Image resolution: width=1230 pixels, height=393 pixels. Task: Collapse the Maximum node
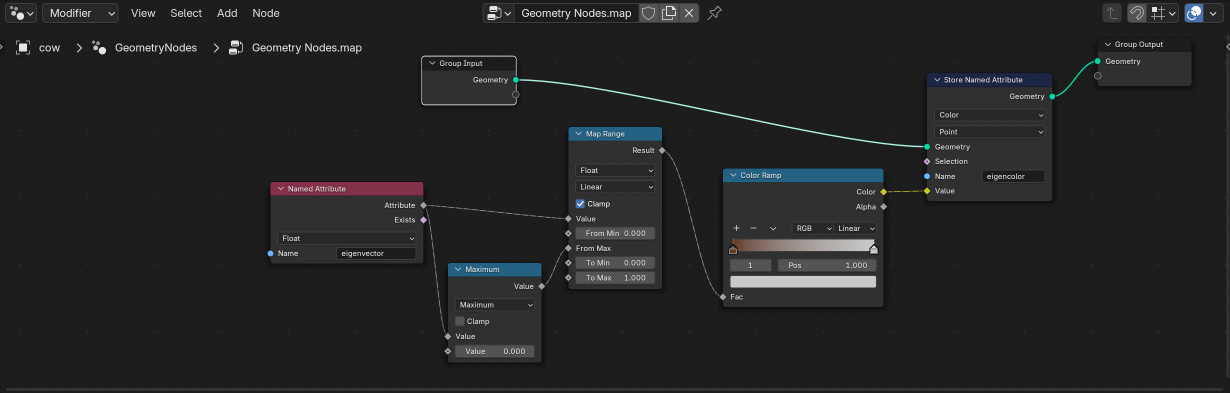tap(457, 270)
